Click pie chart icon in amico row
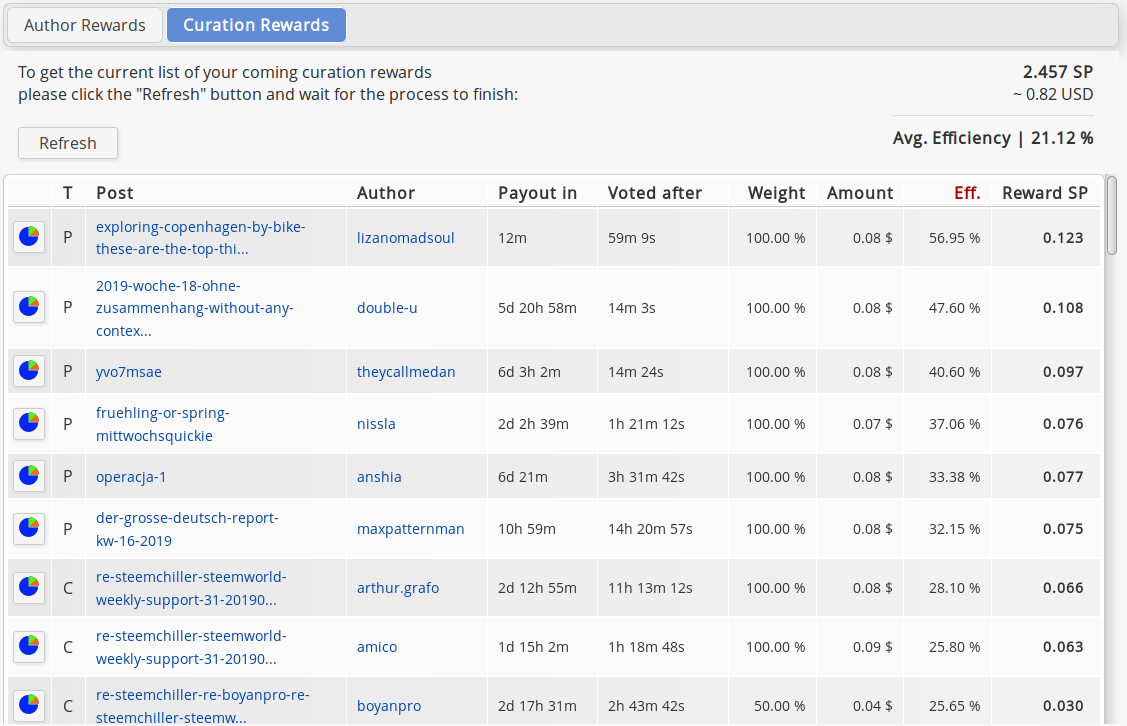1127x726 pixels. coord(29,647)
